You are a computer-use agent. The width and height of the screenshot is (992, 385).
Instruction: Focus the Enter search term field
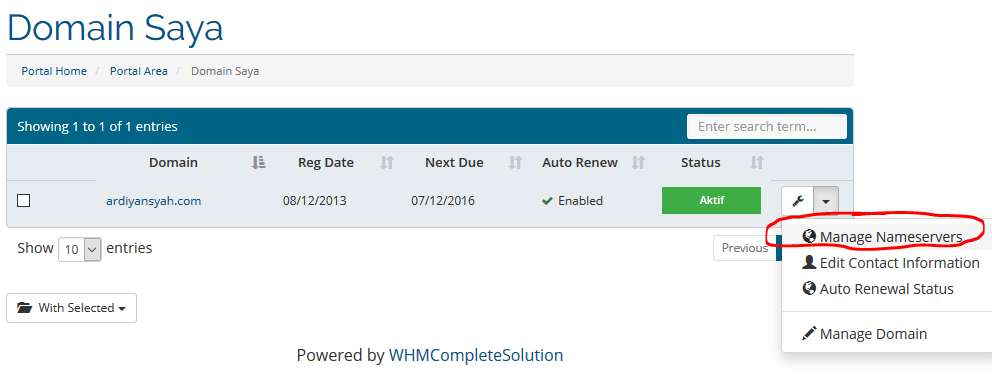(x=767, y=126)
